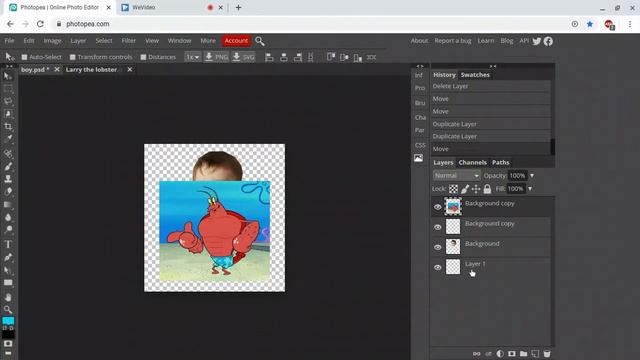
Task: Open the Learn link
Action: [486, 41]
